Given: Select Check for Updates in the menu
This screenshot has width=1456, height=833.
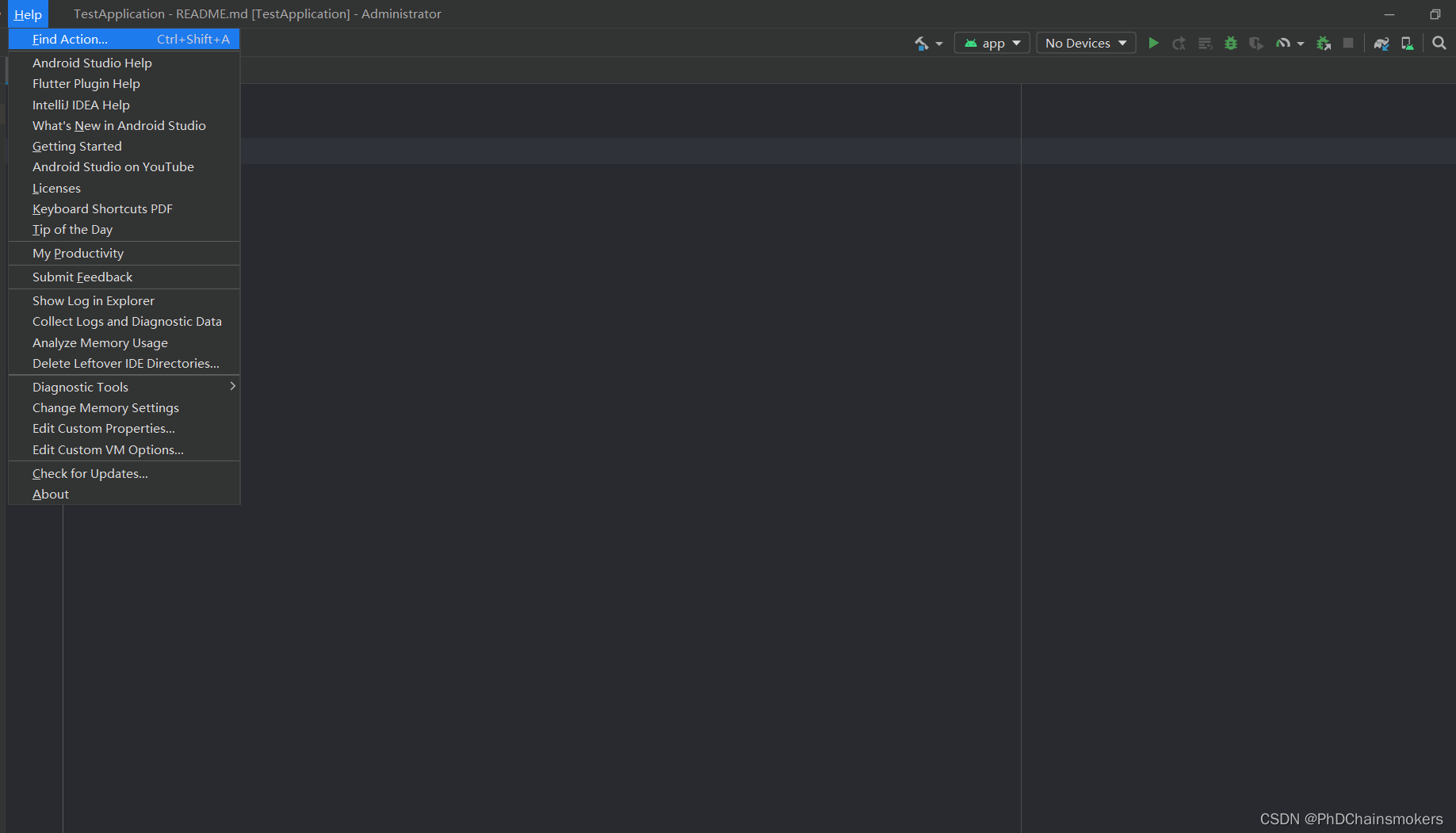Looking at the screenshot, I should [x=90, y=473].
